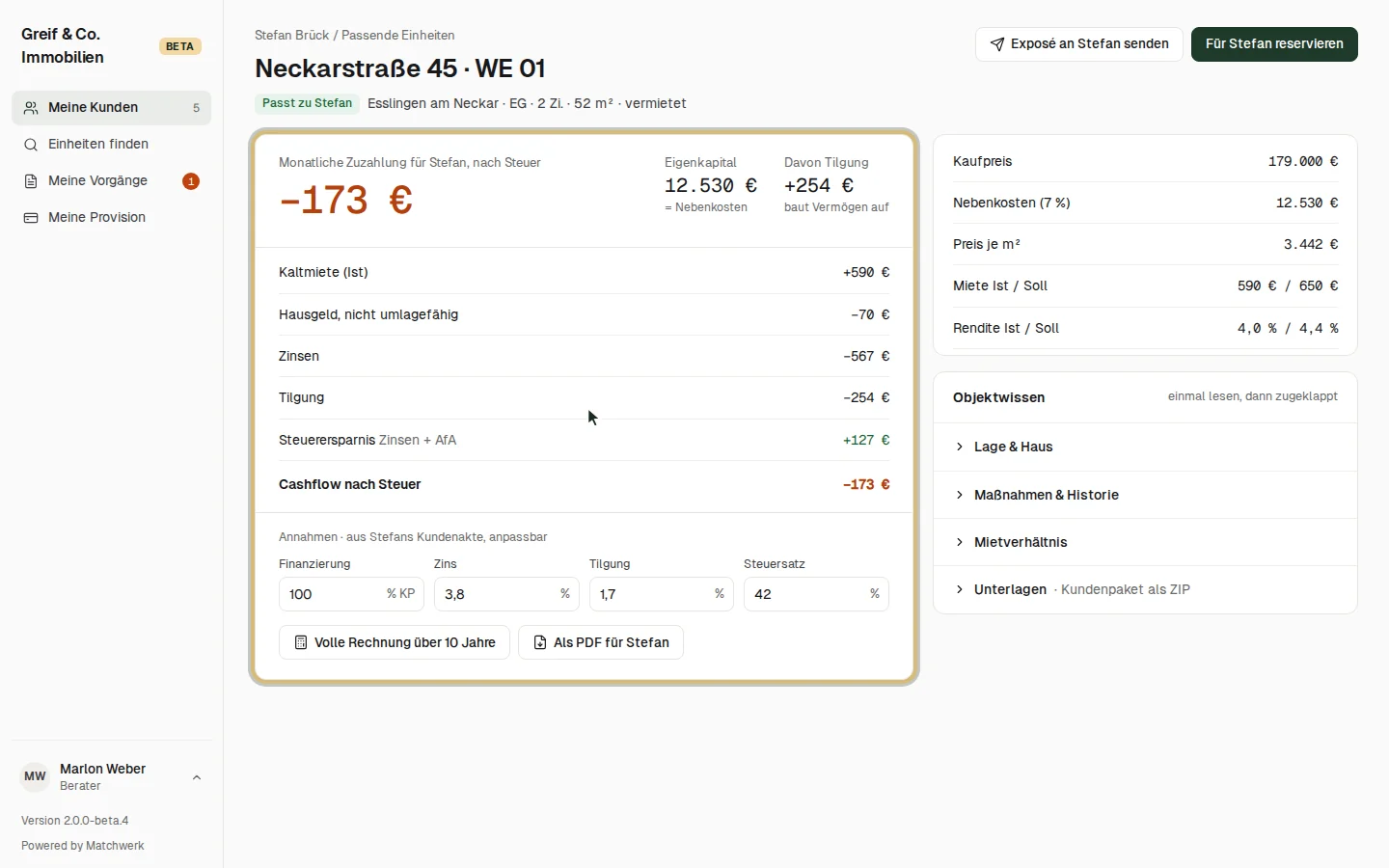Expand Maßnahmen & Historie section
The image size is (1389, 868).
[1145, 495]
